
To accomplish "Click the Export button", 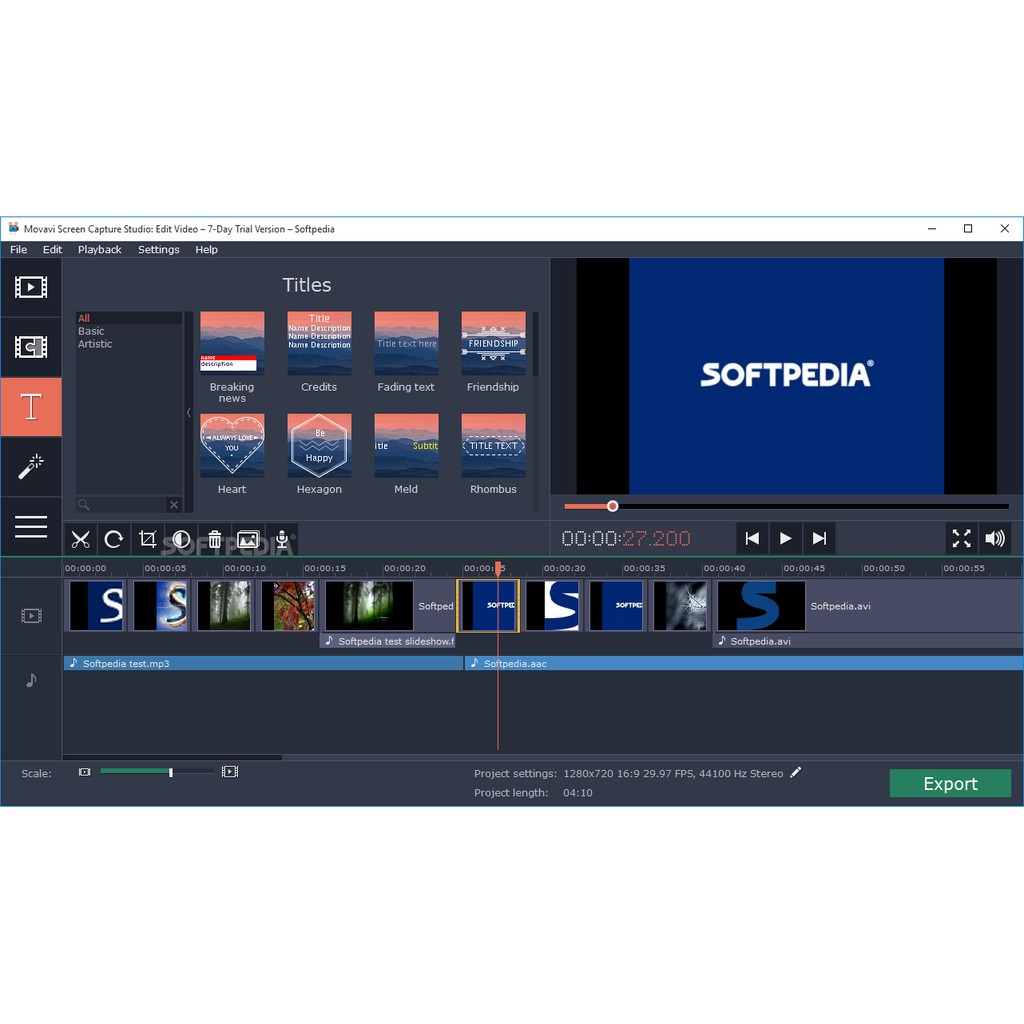I will (950, 783).
